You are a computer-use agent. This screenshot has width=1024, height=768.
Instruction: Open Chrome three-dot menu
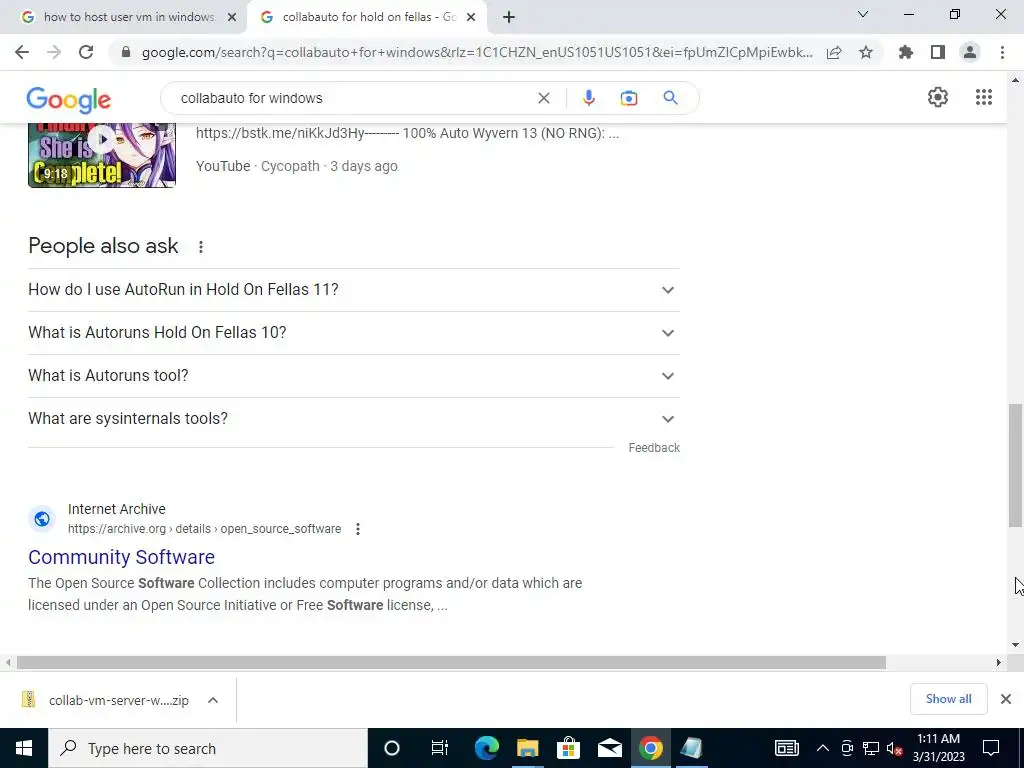[1002, 52]
